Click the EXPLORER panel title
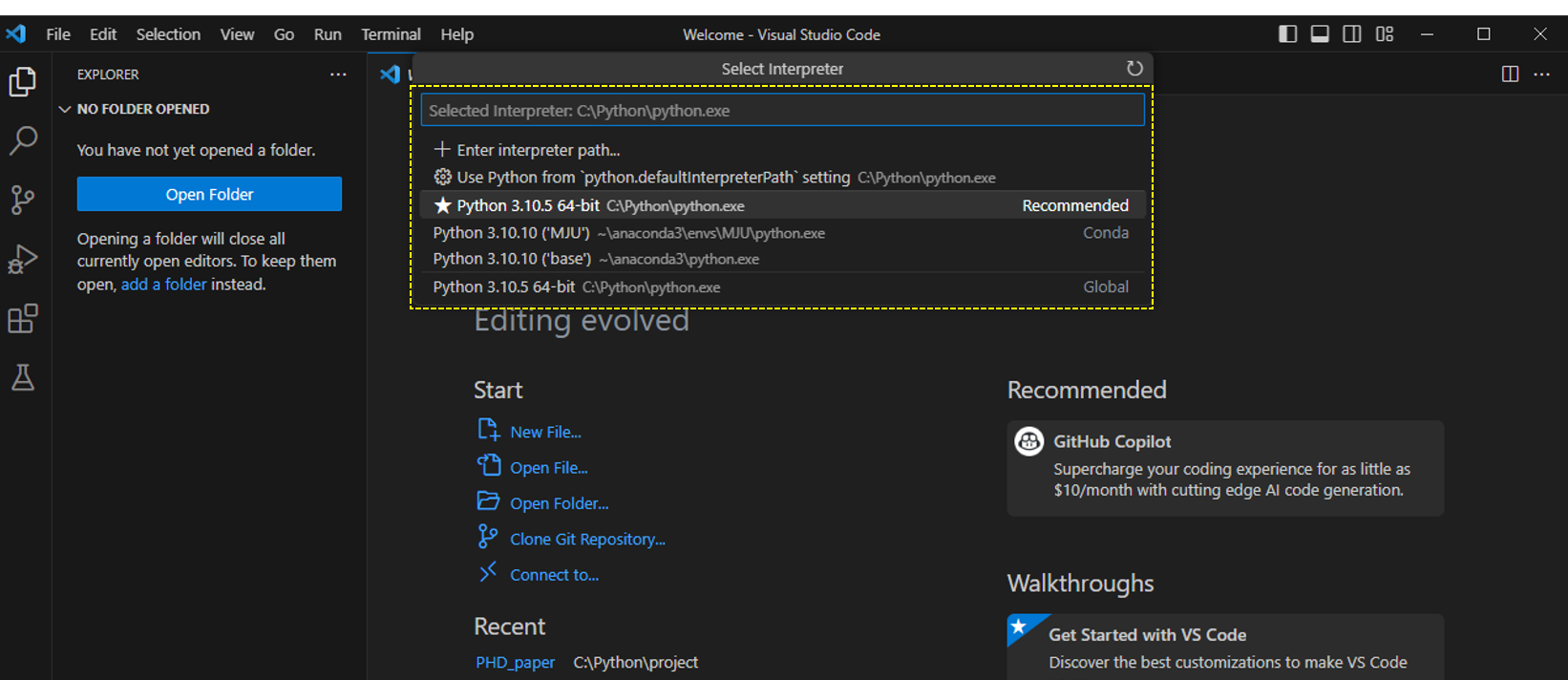This screenshot has width=1568, height=680. click(108, 74)
